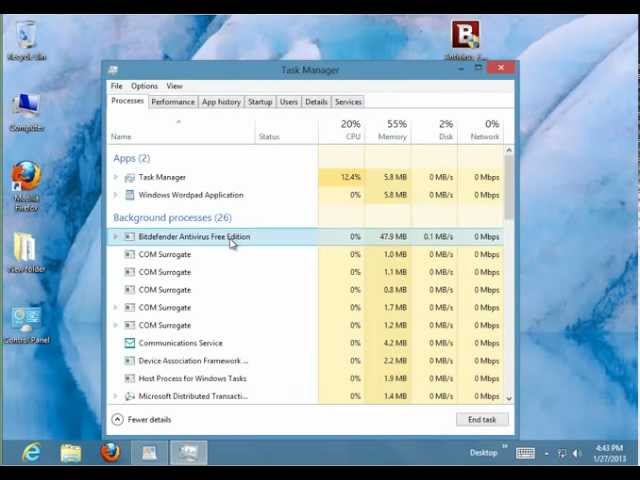This screenshot has width=640, height=480.
Task: Switch to the Startup tab
Action: point(260,102)
